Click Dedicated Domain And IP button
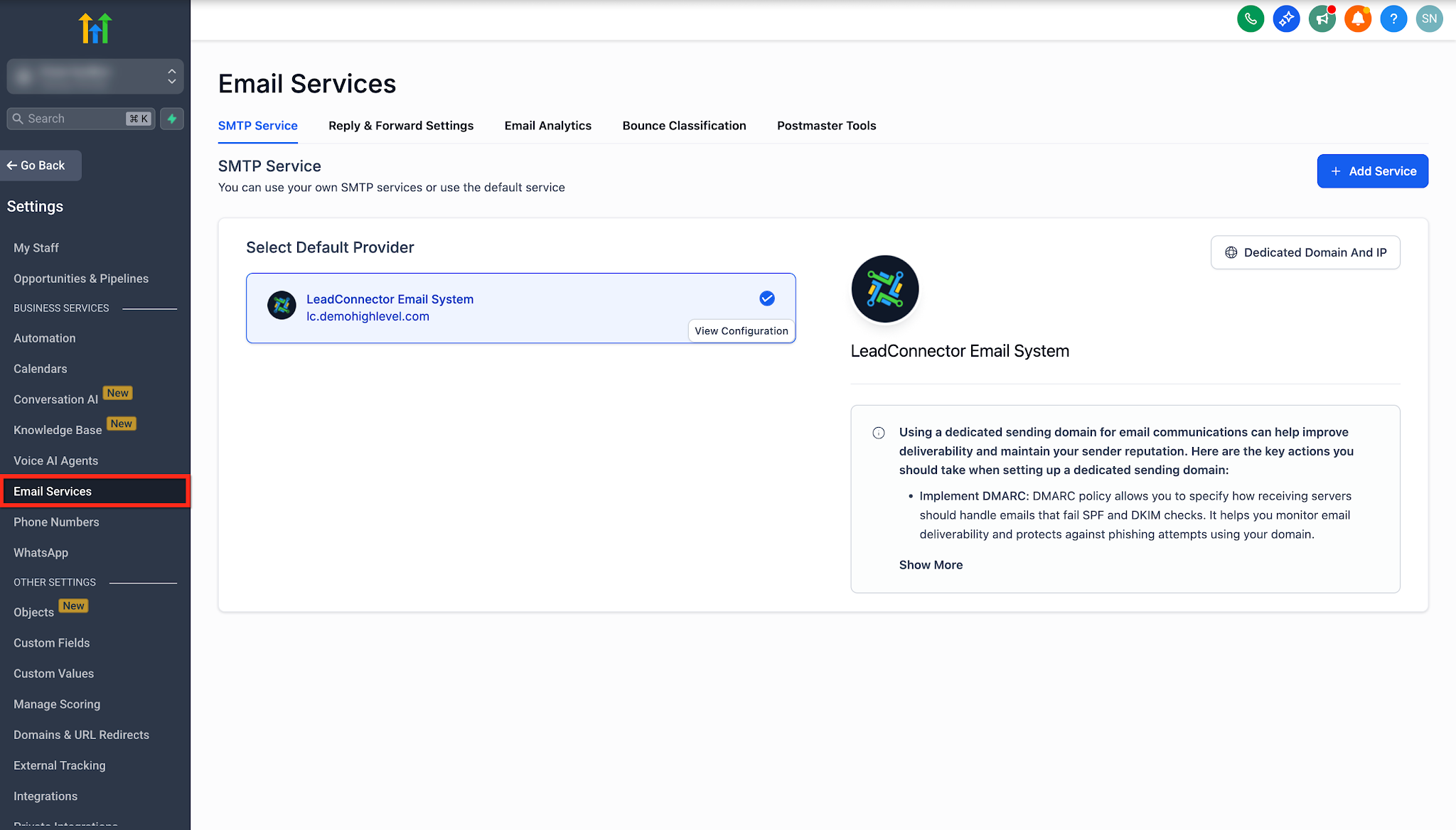Viewport: 1456px width, 830px height. pos(1305,252)
